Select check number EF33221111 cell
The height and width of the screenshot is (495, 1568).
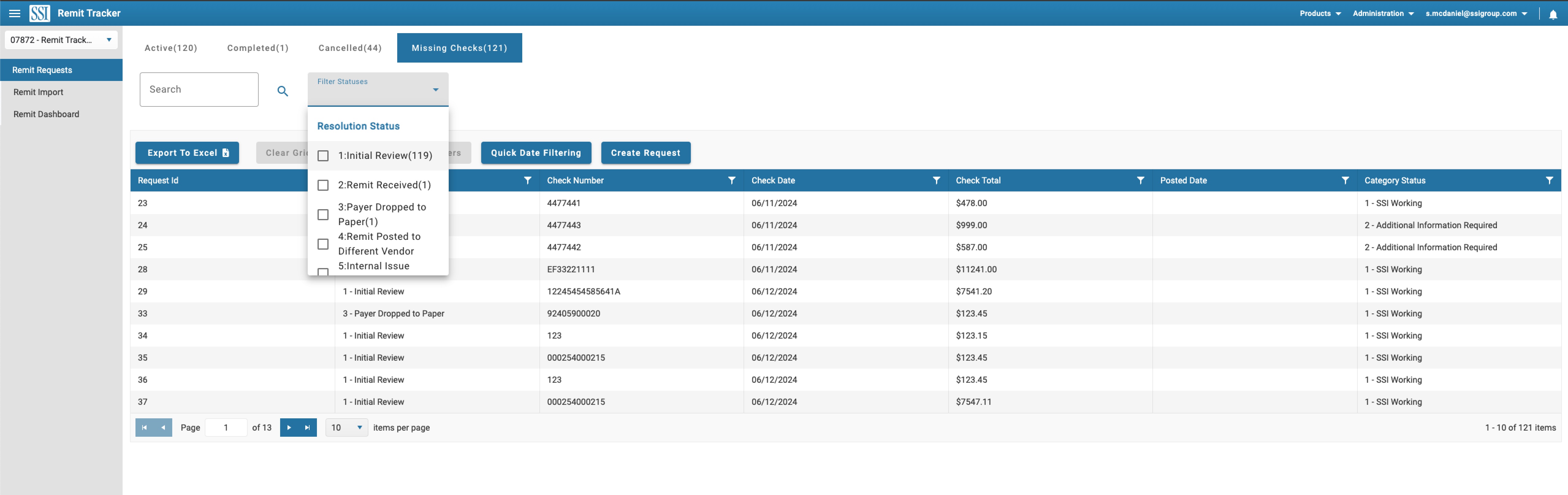pos(641,269)
